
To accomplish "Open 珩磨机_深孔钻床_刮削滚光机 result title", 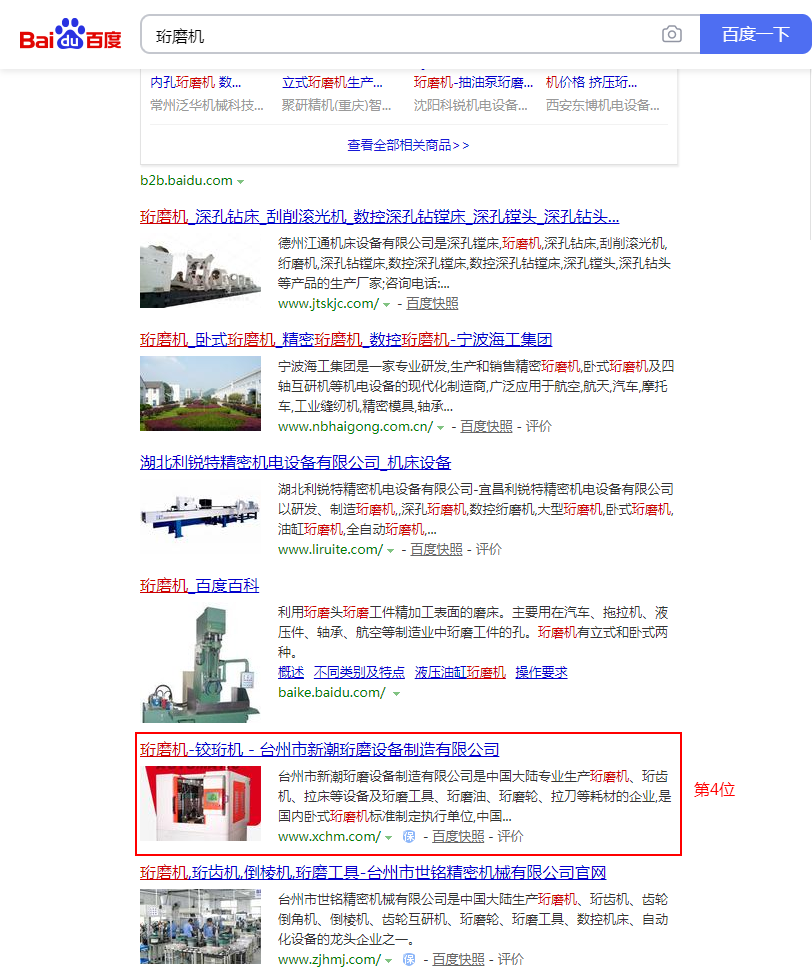I will coord(379,217).
